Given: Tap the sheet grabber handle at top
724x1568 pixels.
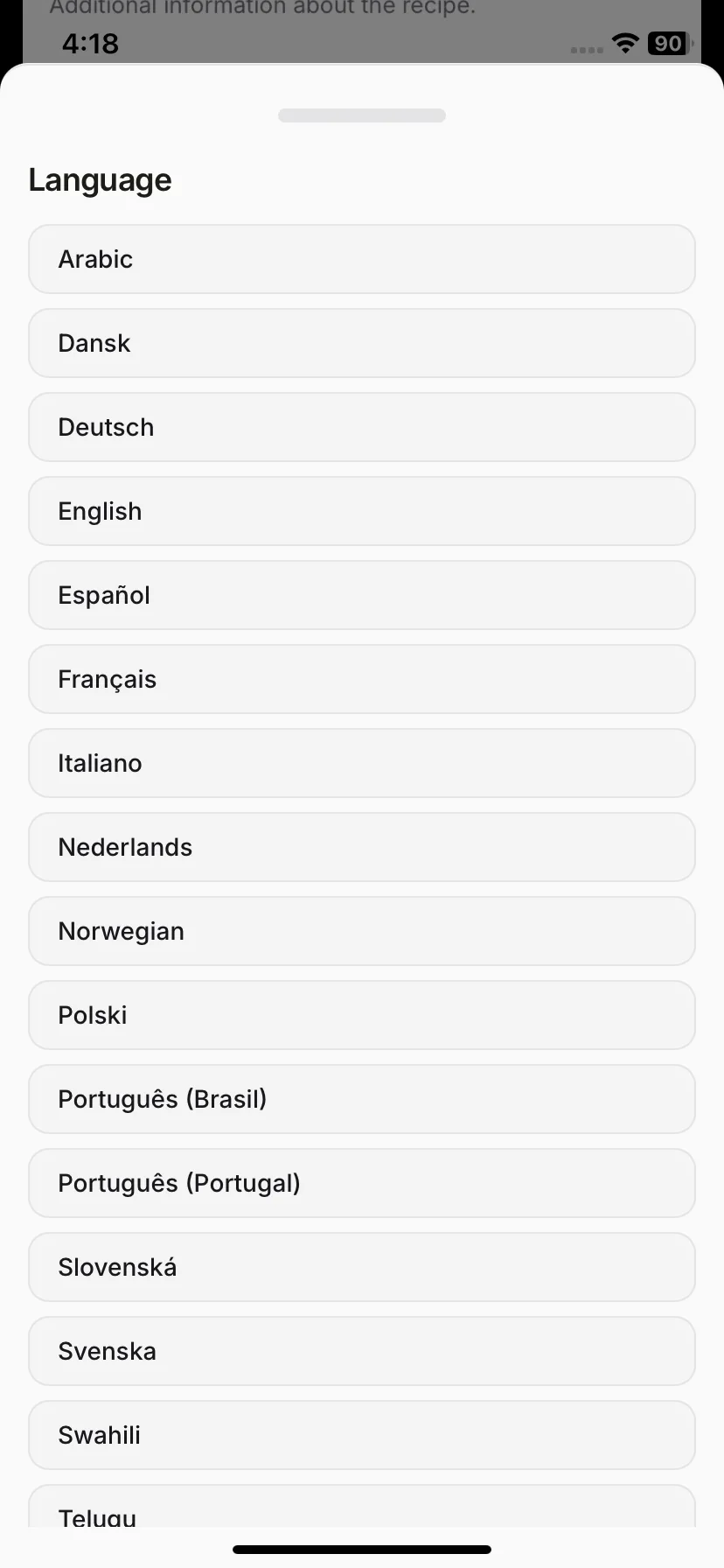Looking at the screenshot, I should (362, 115).
